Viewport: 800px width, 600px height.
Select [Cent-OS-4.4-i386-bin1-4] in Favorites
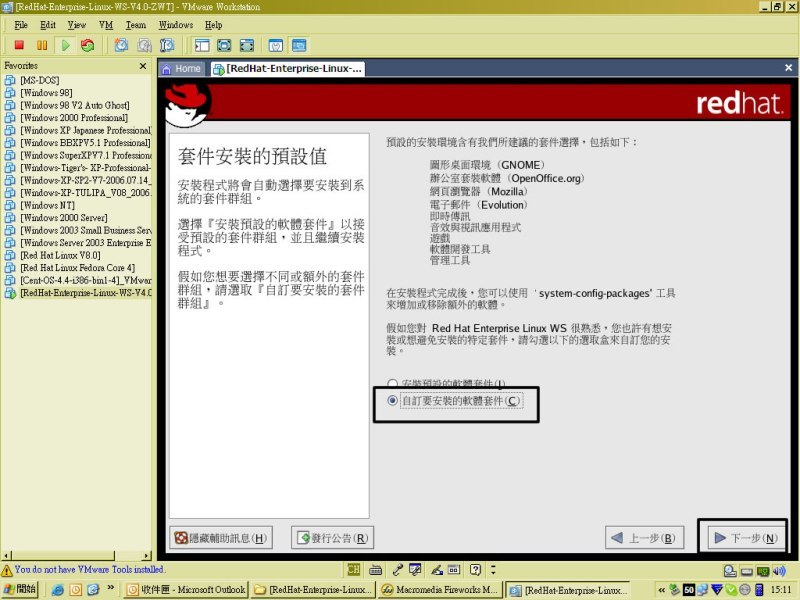(x=85, y=280)
